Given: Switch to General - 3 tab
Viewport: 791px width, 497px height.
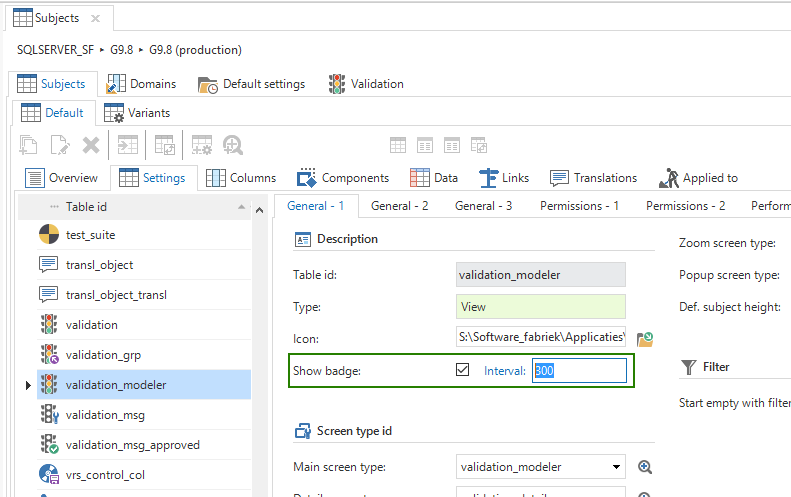Looking at the screenshot, I should 483,206.
